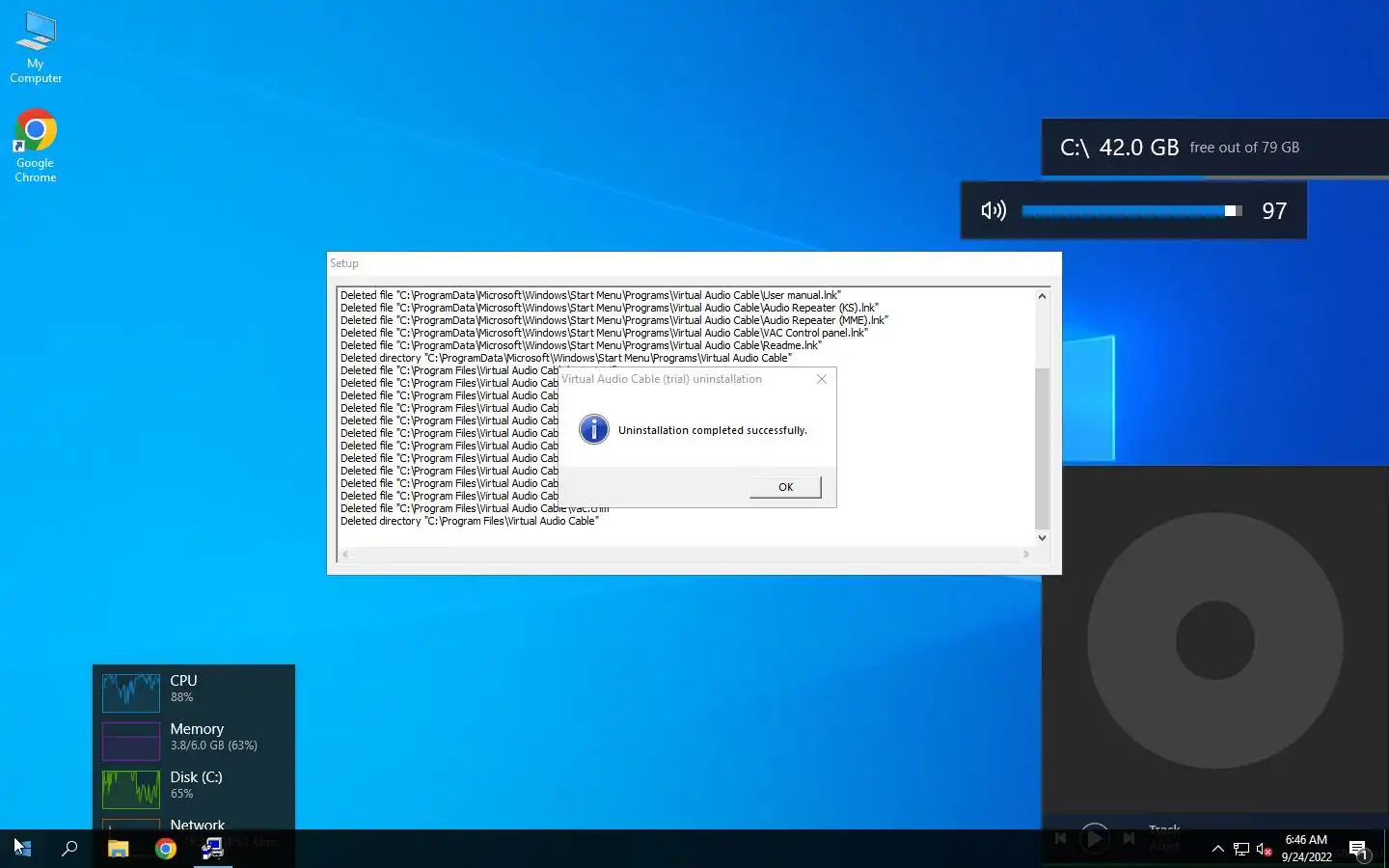Open the network tray icon
Screen dimensions: 1389x868
[1241, 849]
